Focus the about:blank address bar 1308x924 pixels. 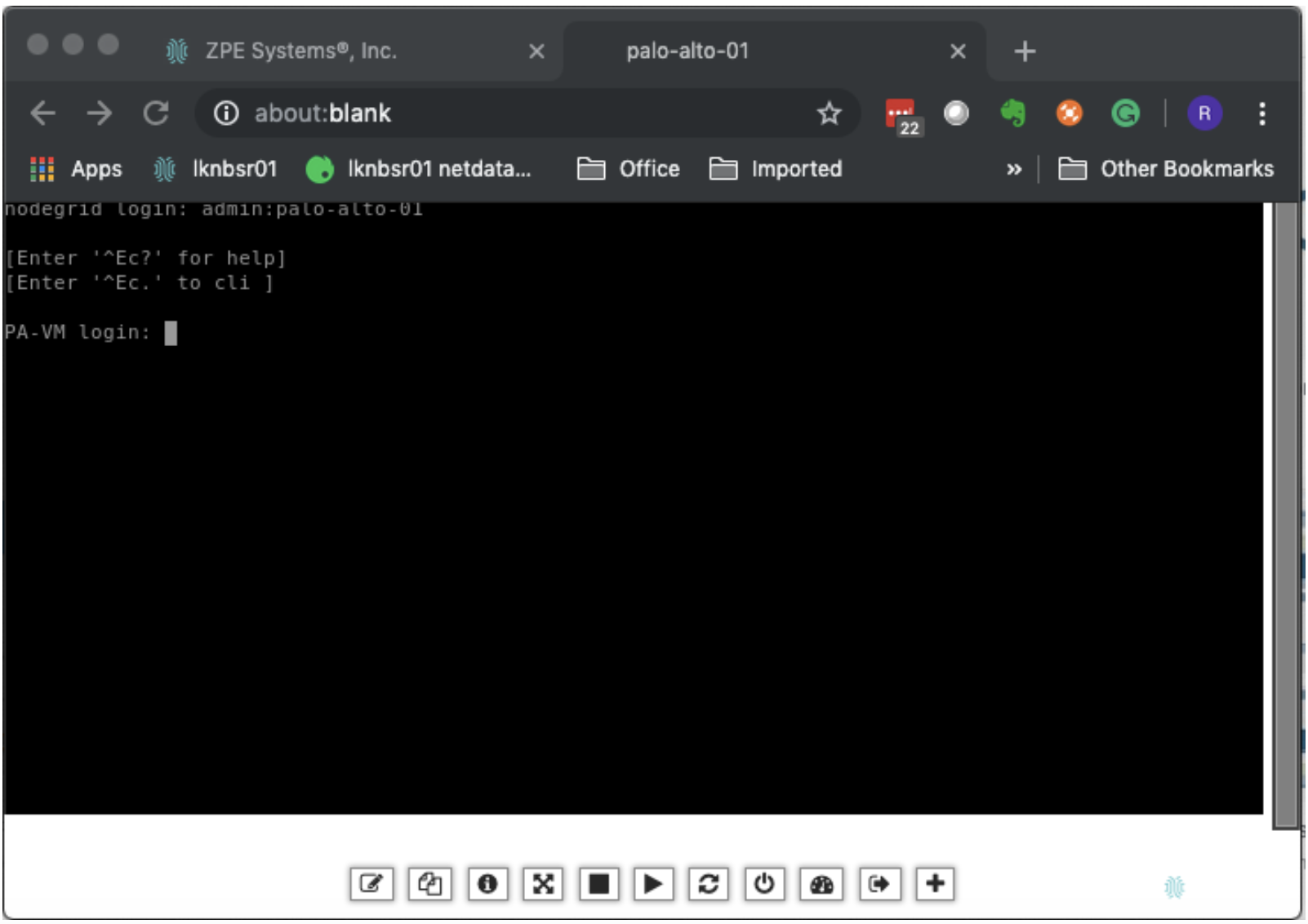point(527,113)
